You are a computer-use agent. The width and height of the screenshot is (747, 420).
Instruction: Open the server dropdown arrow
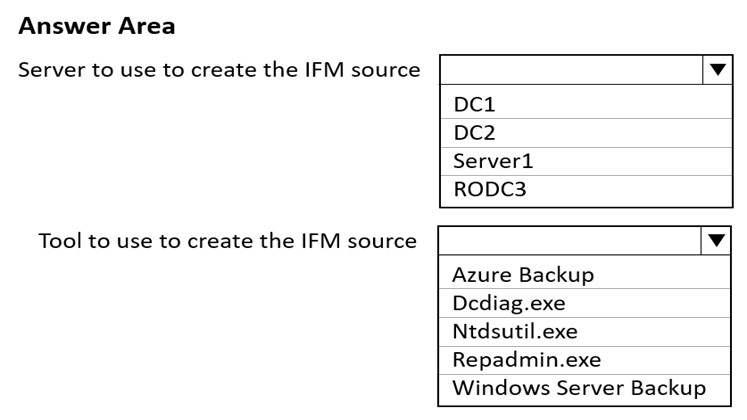717,70
